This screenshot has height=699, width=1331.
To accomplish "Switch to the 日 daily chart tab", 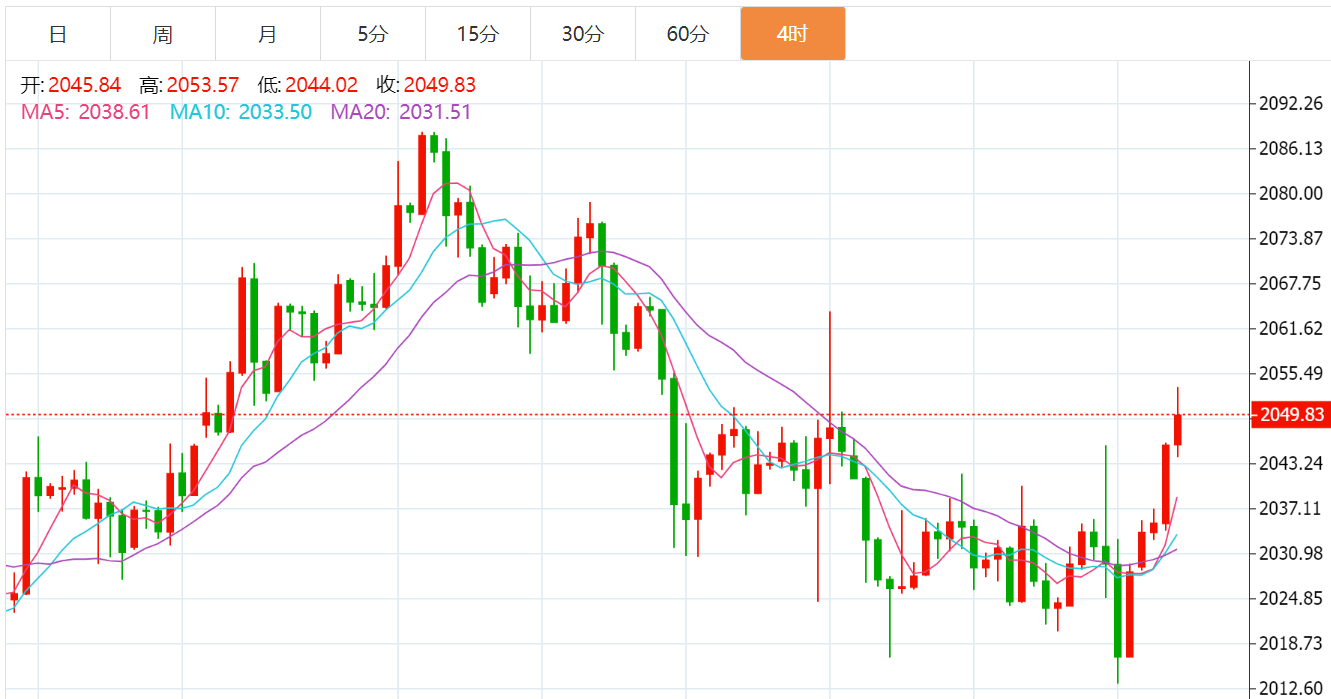I will point(58,34).
